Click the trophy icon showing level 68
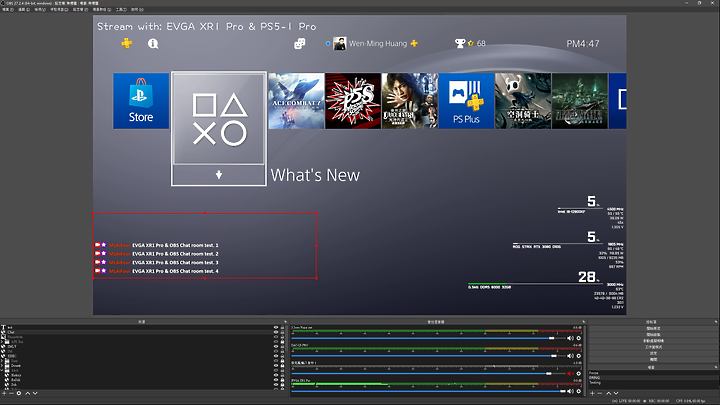 pos(460,43)
